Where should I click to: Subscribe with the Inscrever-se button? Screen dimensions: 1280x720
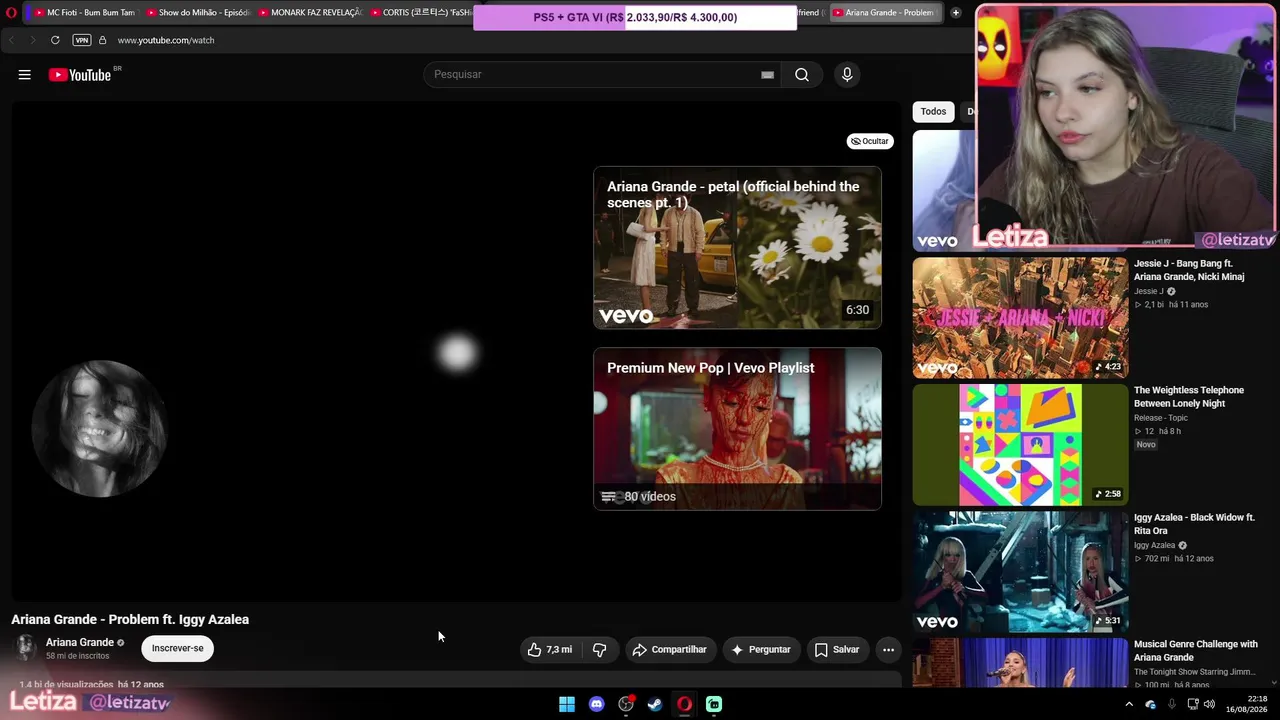point(178,648)
